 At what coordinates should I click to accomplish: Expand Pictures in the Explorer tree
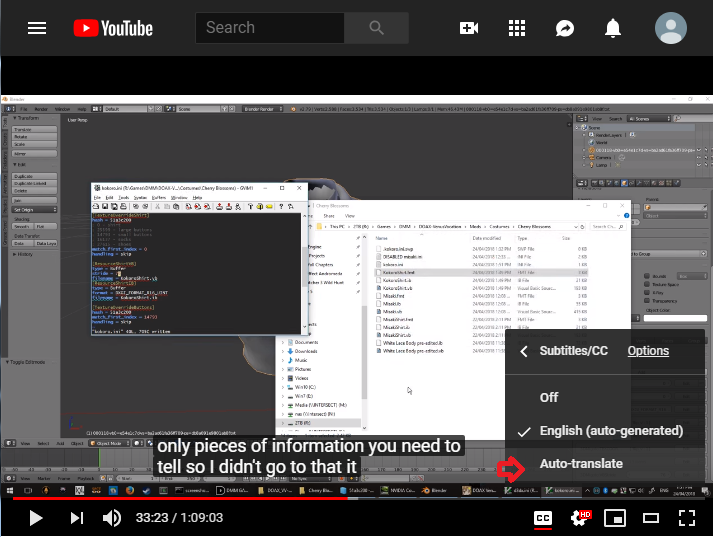pyautogui.click(x=283, y=369)
